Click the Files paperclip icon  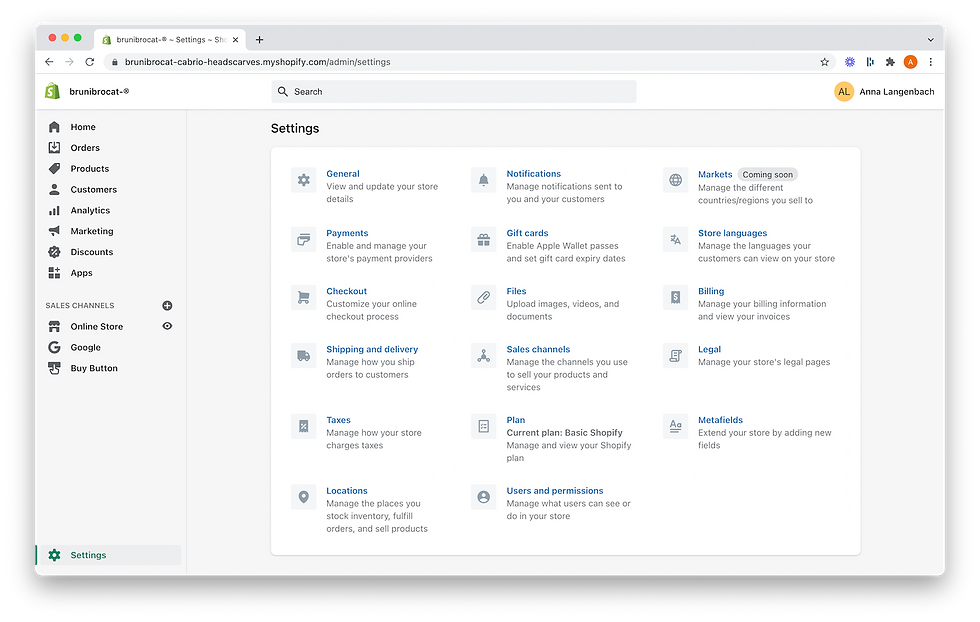(x=483, y=298)
